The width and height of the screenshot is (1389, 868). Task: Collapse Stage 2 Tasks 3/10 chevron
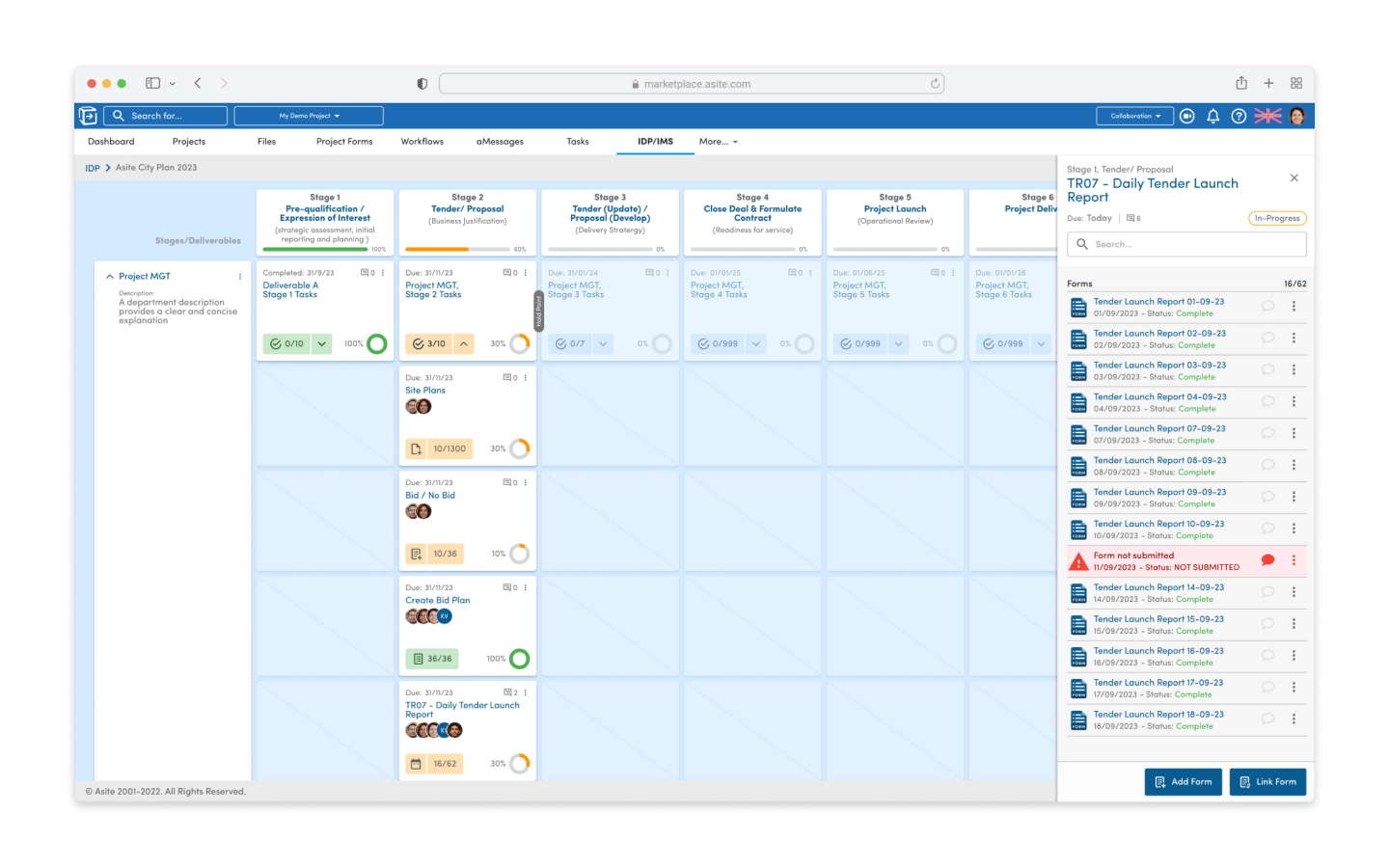coord(464,343)
